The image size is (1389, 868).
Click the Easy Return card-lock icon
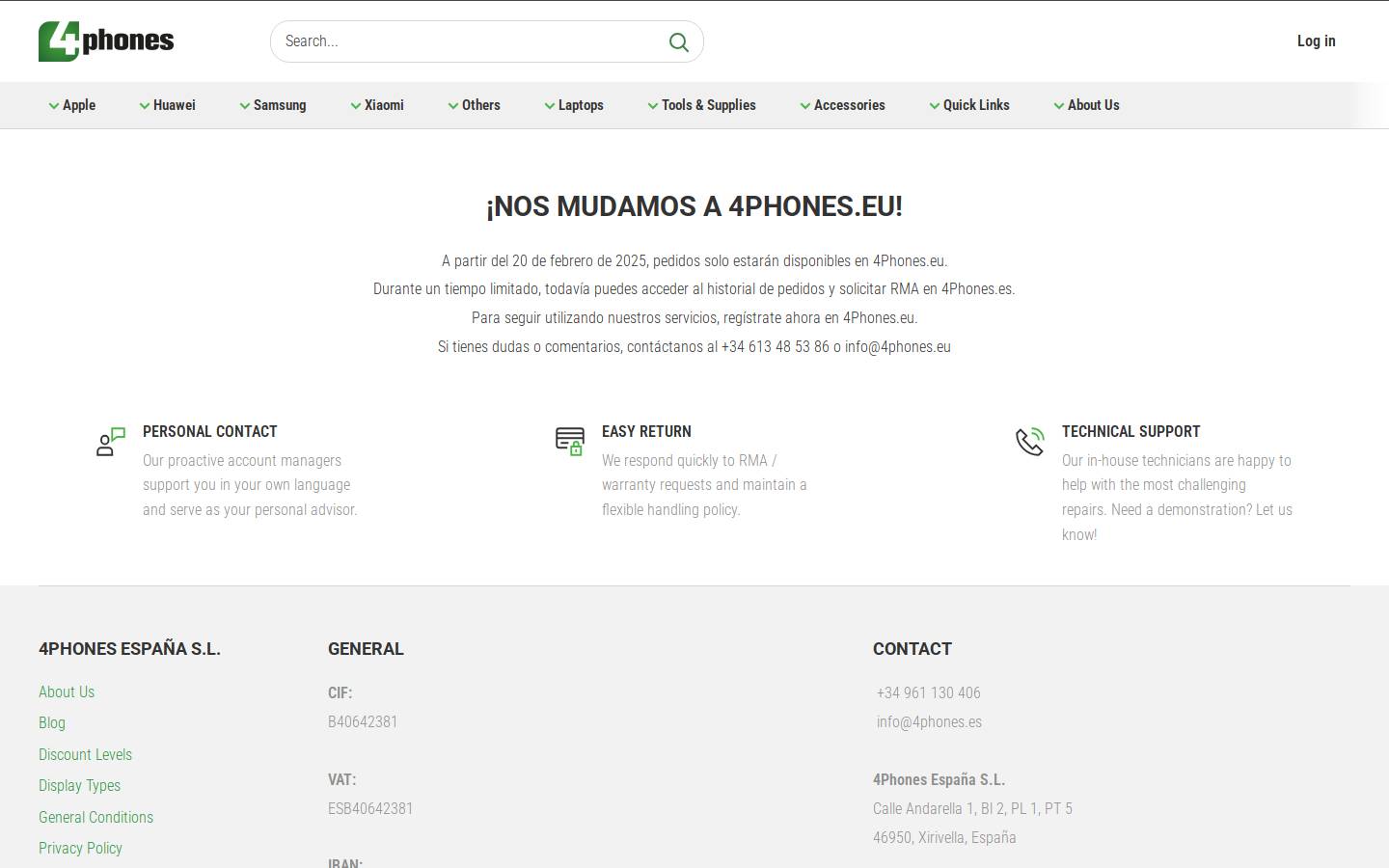coord(570,442)
